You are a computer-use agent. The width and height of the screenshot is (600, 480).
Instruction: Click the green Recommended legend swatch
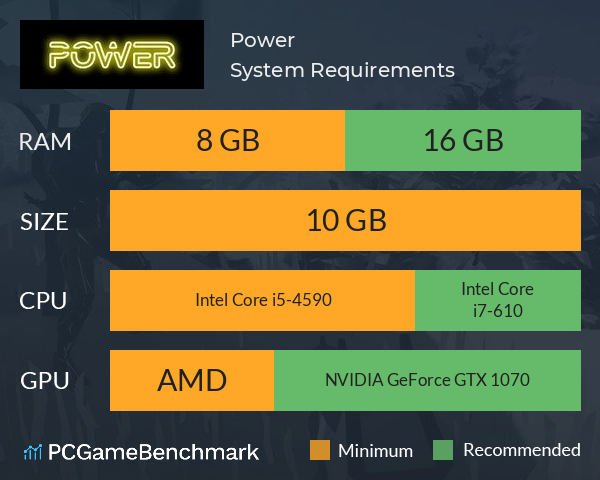(x=443, y=450)
